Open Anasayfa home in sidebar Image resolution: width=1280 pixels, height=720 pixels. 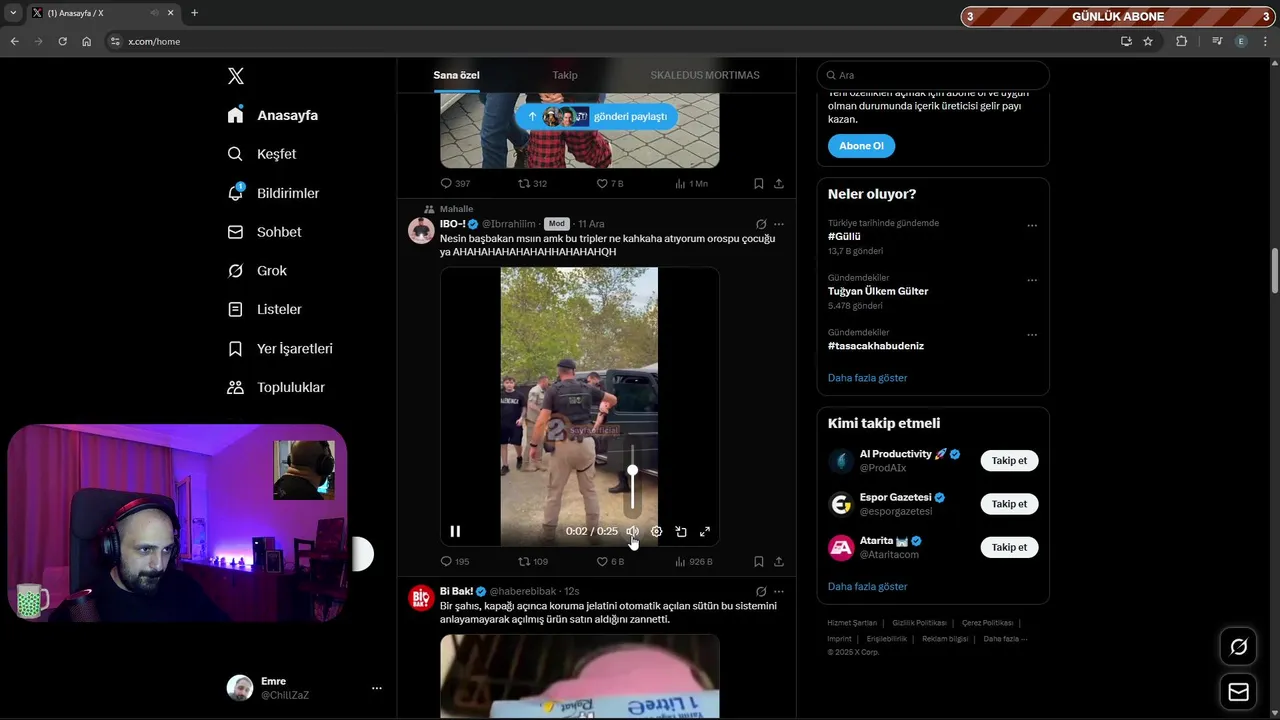[273, 115]
